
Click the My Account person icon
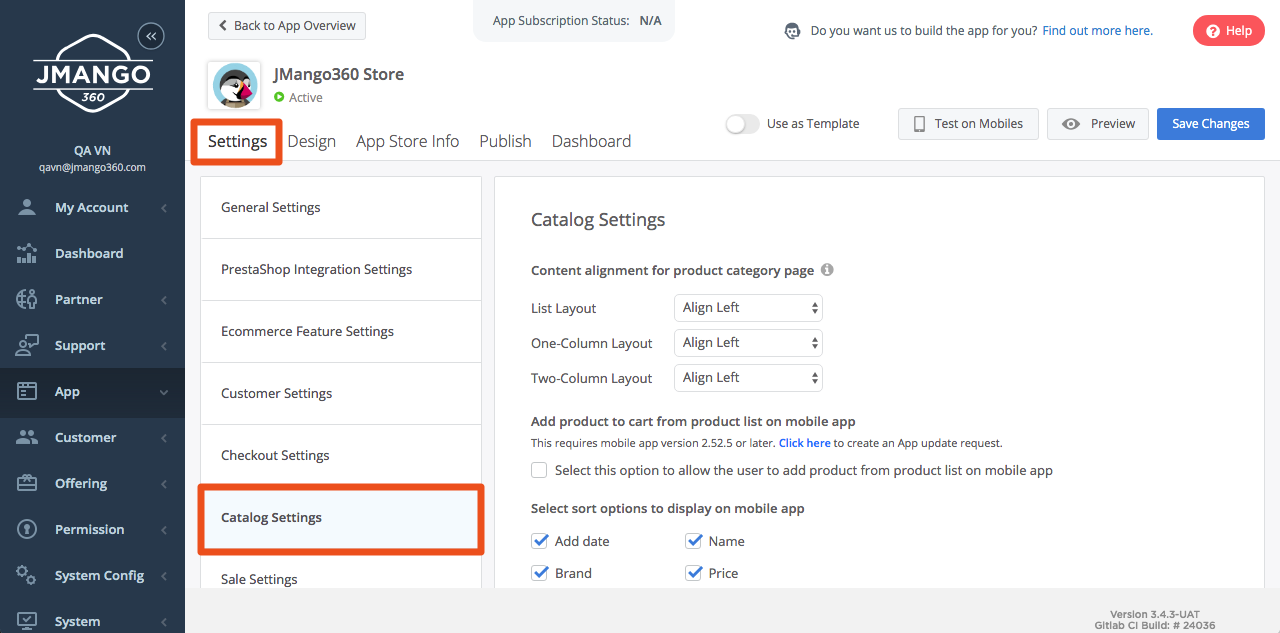pos(27,207)
